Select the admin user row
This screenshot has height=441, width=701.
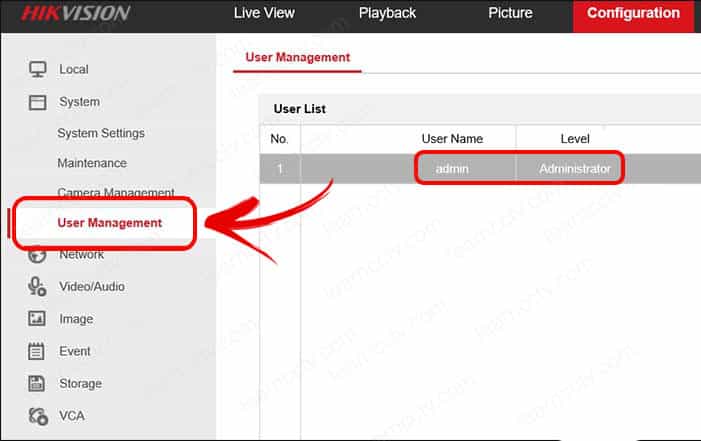click(x=452, y=169)
